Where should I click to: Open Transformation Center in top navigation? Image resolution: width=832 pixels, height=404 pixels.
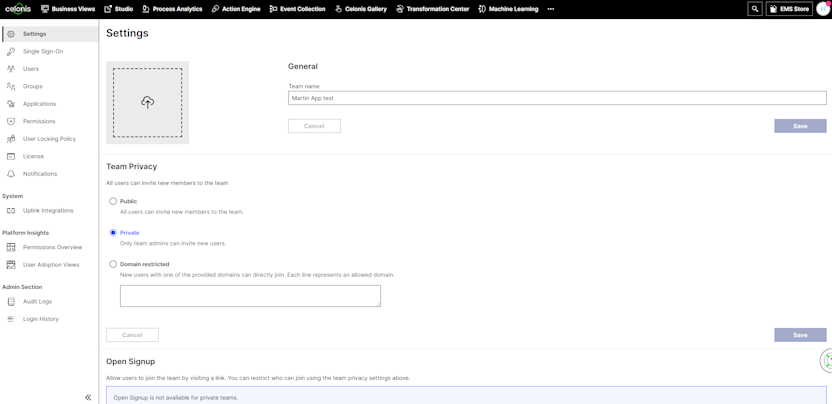click(x=432, y=9)
